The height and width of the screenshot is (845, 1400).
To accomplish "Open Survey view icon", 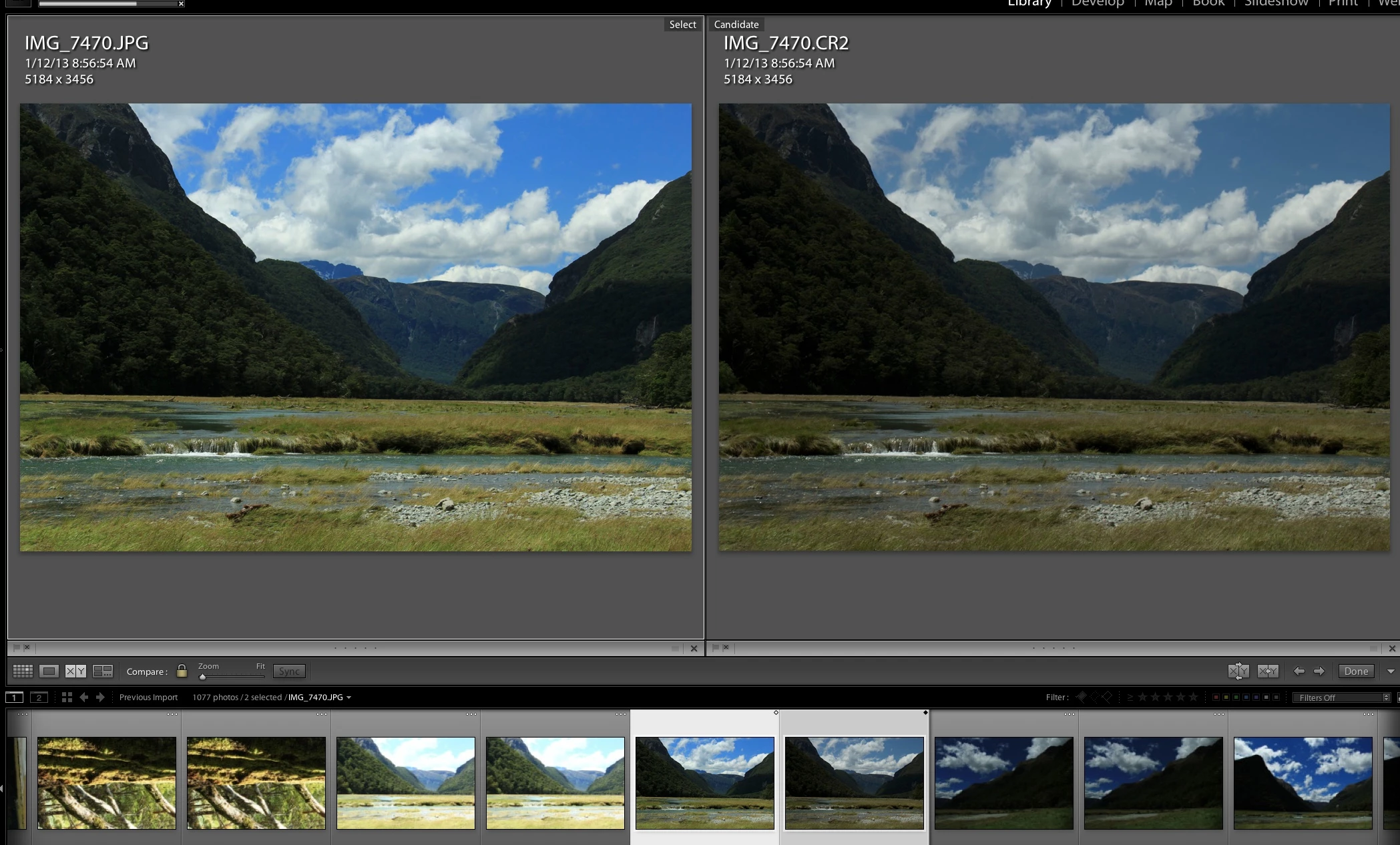I will [x=103, y=671].
